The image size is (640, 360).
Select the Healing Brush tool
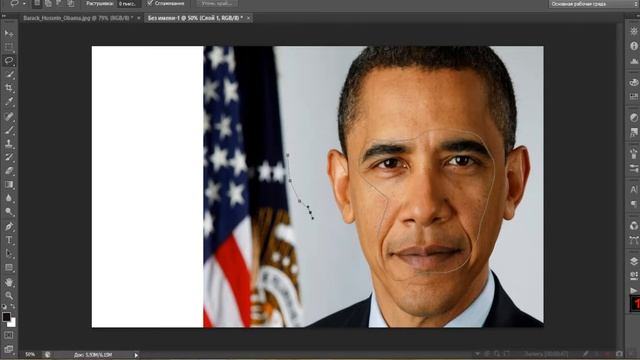coord(9,117)
